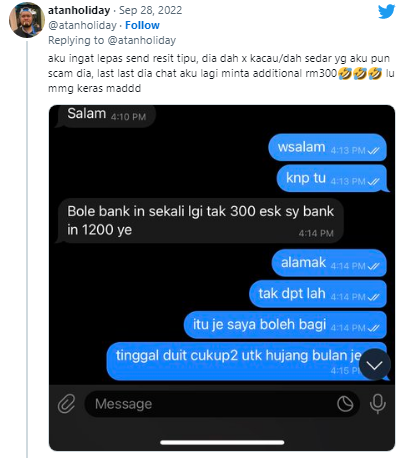Tap the home indicator bar
This screenshot has height=460, width=406.
tap(222, 442)
